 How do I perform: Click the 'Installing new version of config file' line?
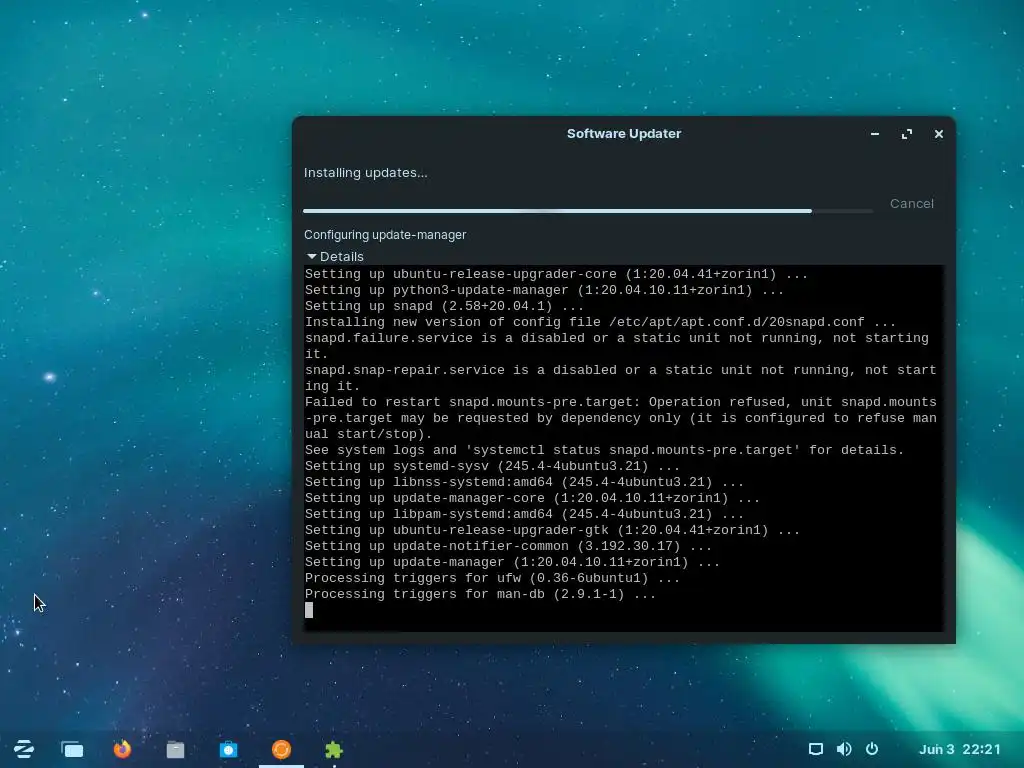600,322
